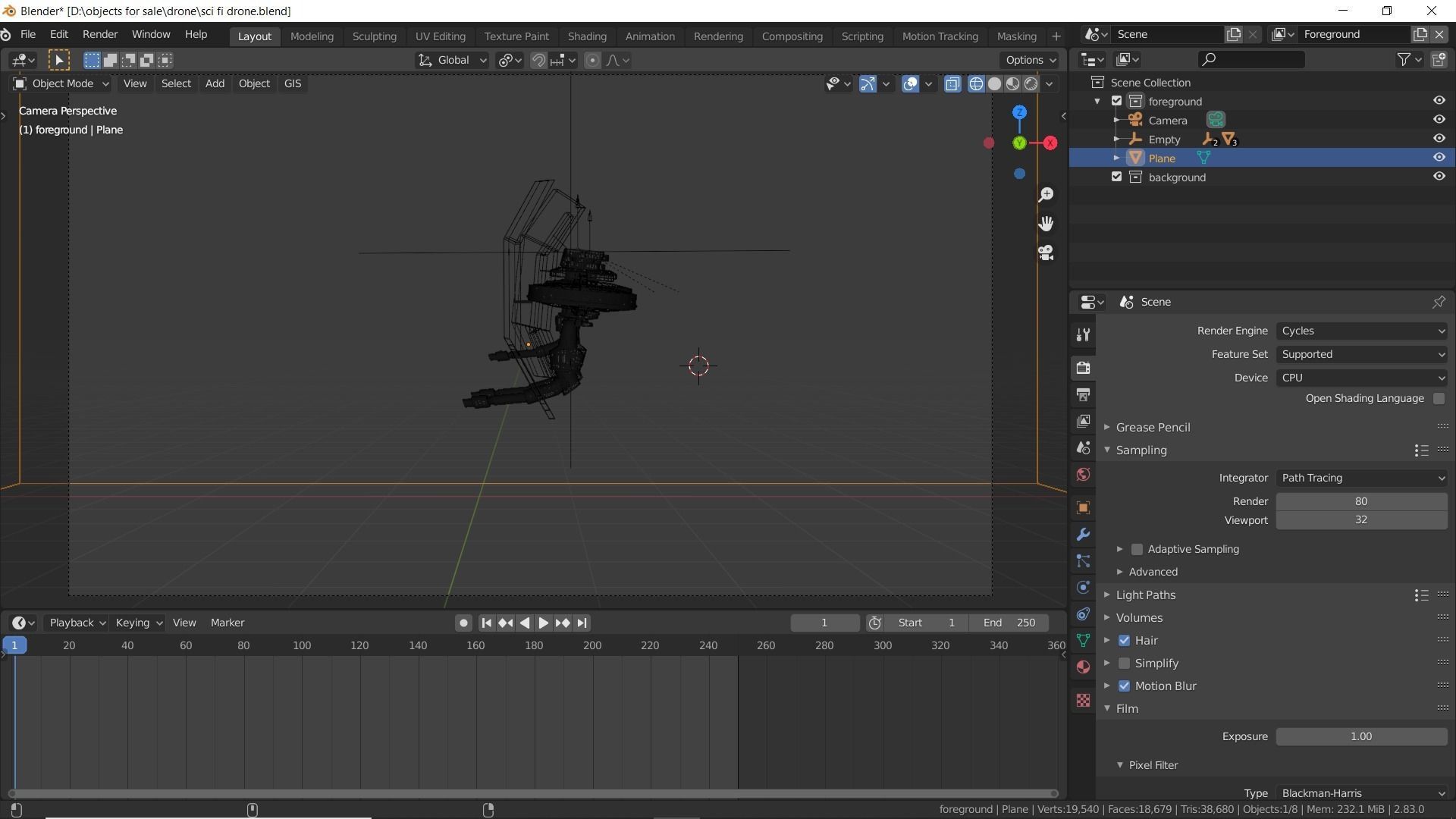Open the Modifier Properties wrench icon
Image resolution: width=1456 pixels, height=819 pixels.
tap(1083, 535)
